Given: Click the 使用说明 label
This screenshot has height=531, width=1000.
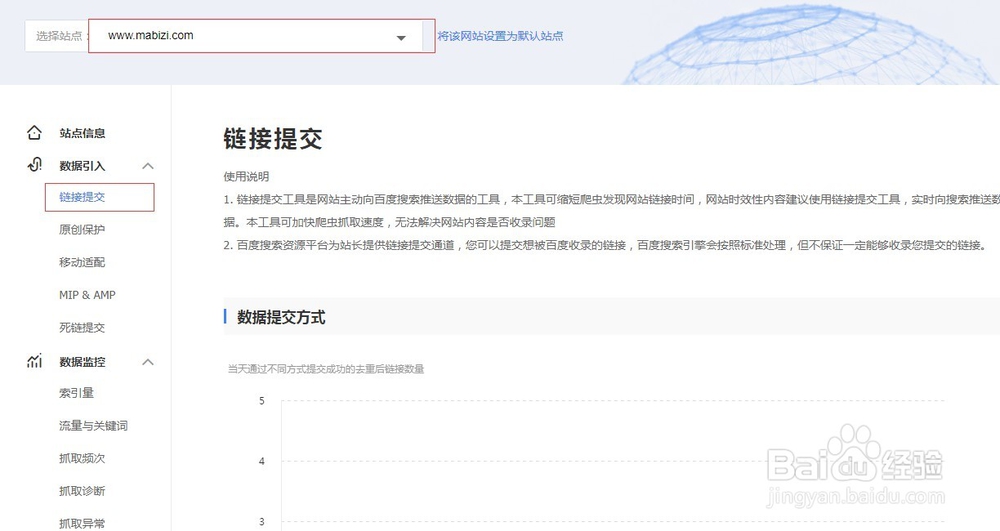Looking at the screenshot, I should [246, 177].
